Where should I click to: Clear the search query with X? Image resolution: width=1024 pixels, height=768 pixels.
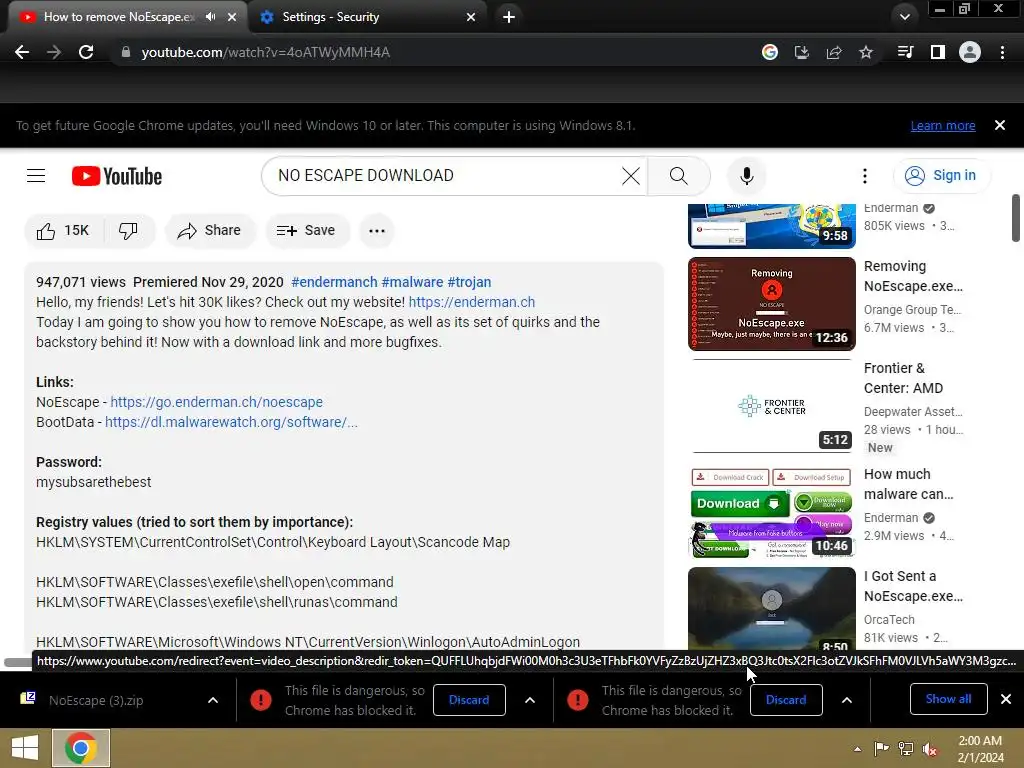tap(631, 176)
